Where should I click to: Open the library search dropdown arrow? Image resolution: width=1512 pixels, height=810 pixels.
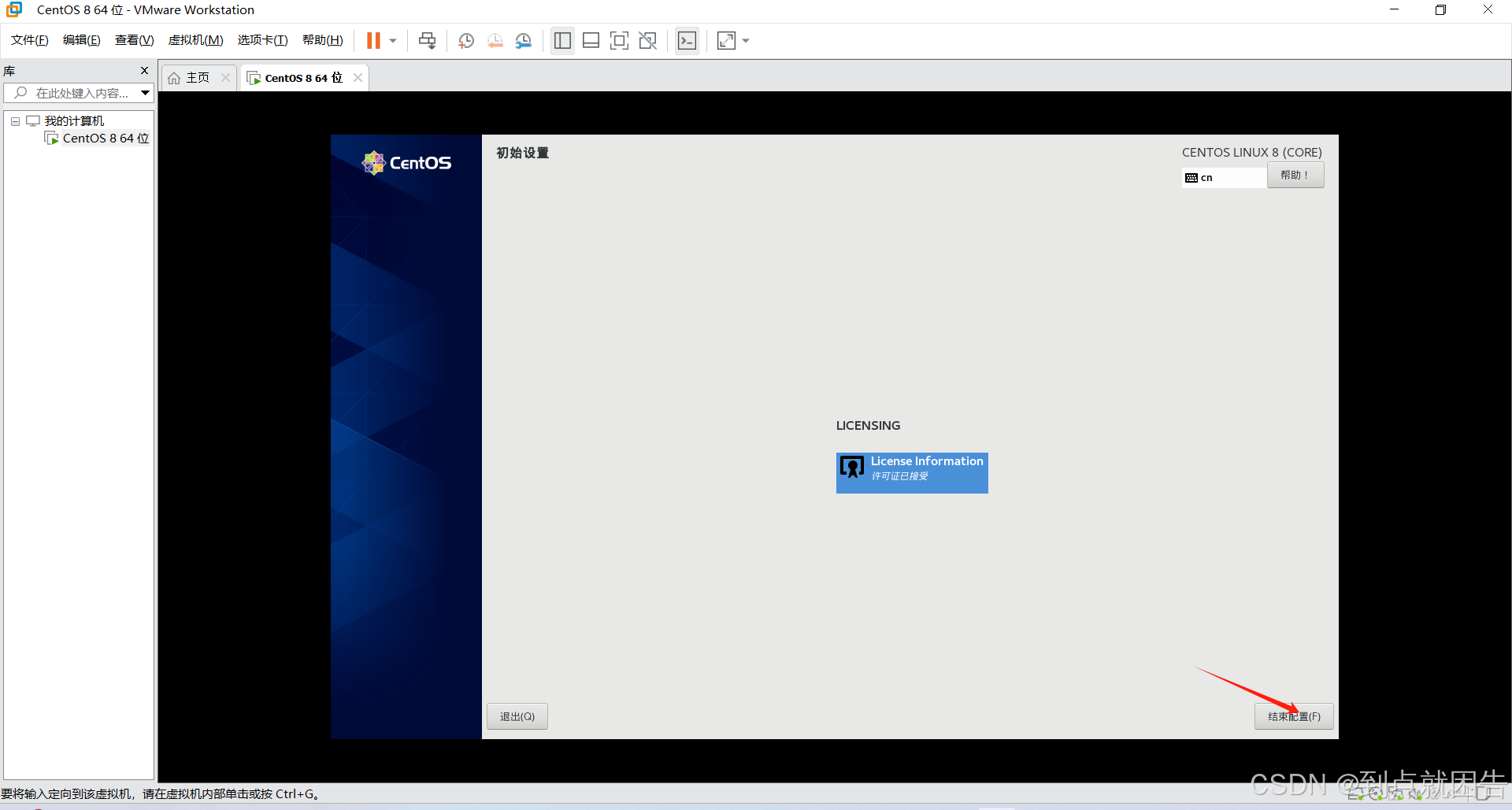coord(146,93)
